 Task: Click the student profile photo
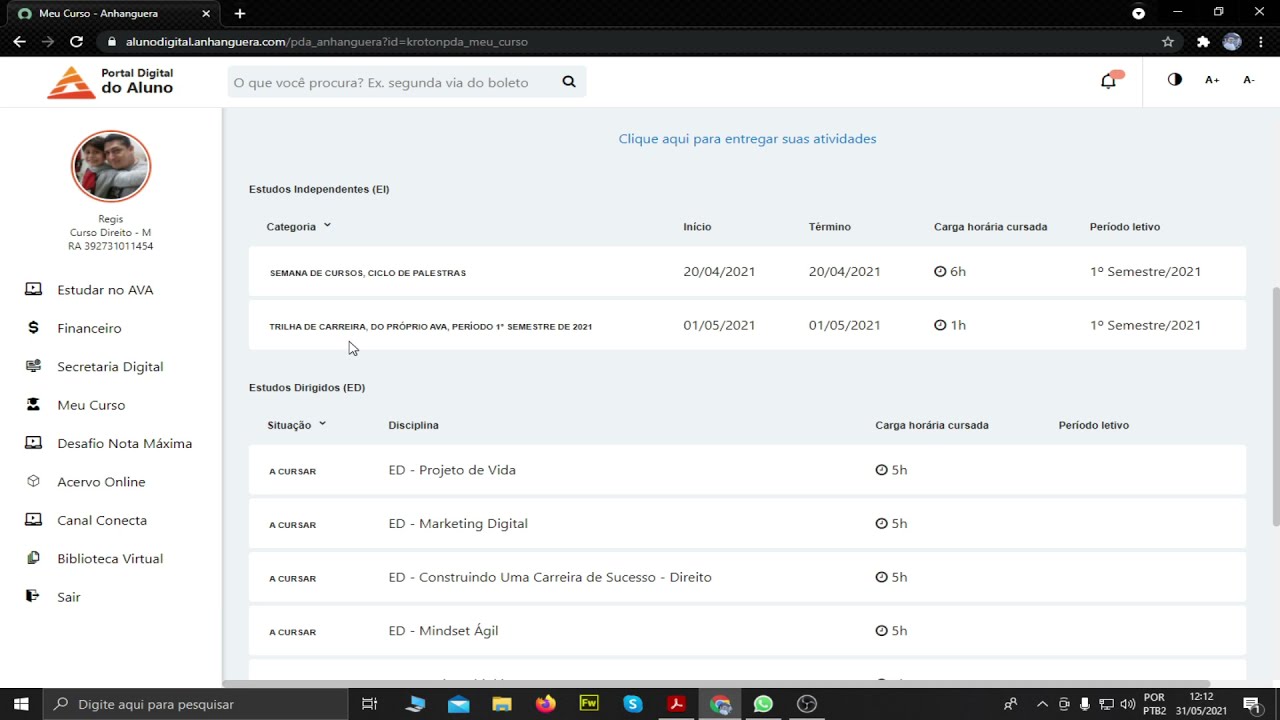tap(111, 167)
